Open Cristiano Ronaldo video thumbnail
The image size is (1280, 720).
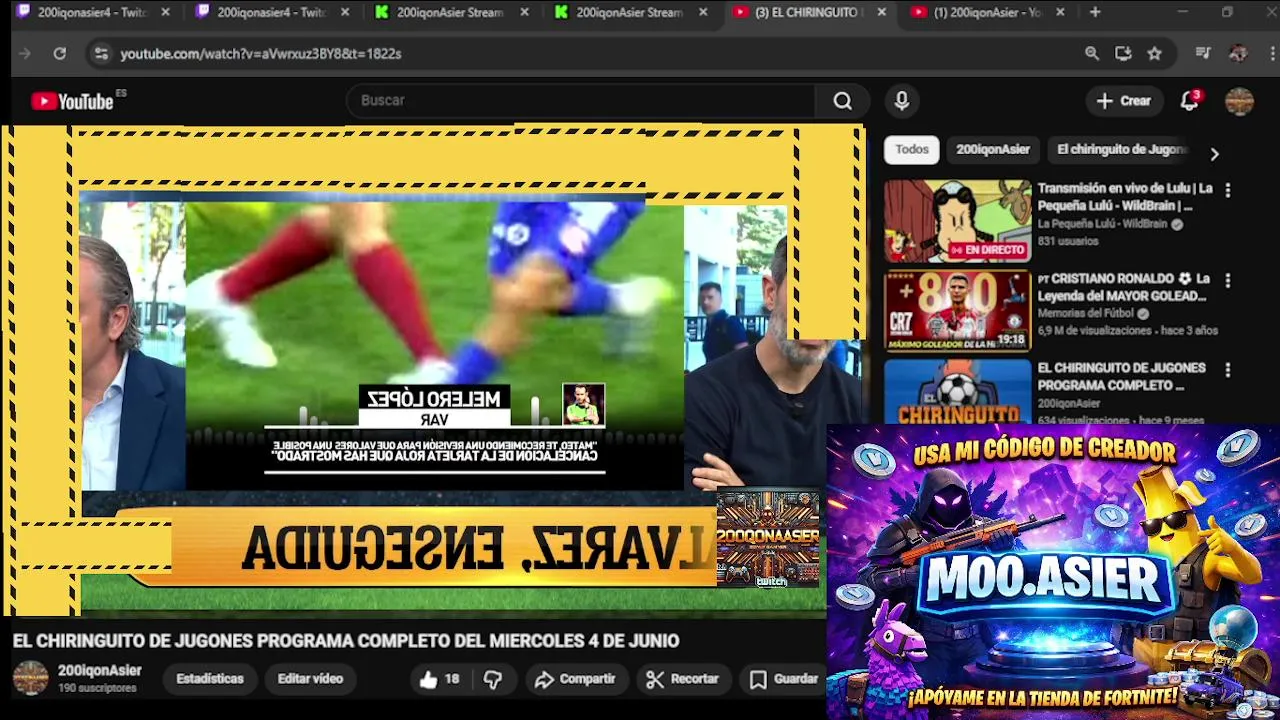coord(957,311)
